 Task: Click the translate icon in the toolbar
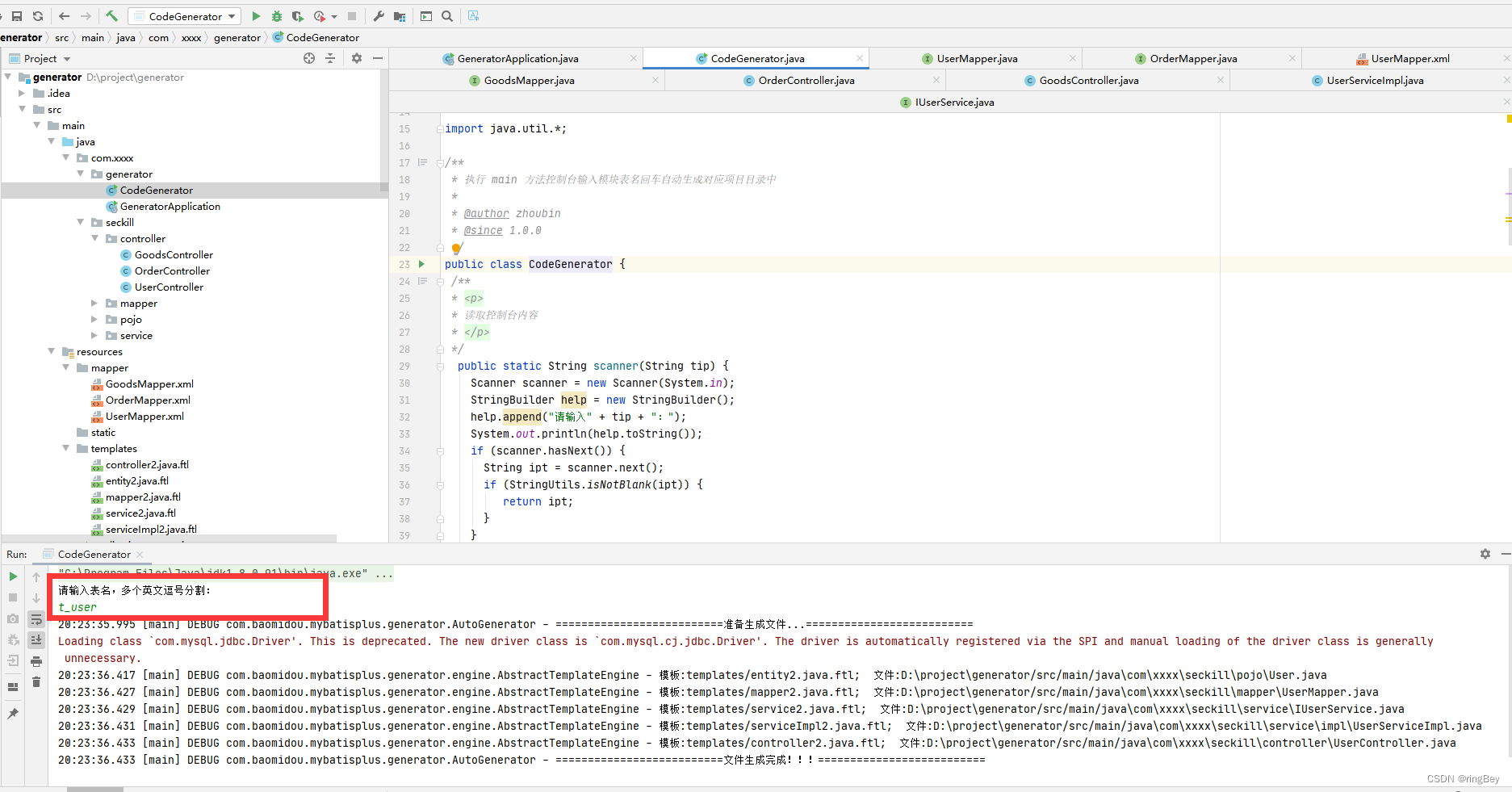click(474, 16)
